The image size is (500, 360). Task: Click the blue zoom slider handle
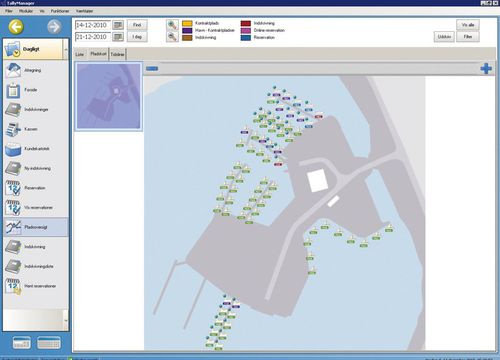coord(152,68)
